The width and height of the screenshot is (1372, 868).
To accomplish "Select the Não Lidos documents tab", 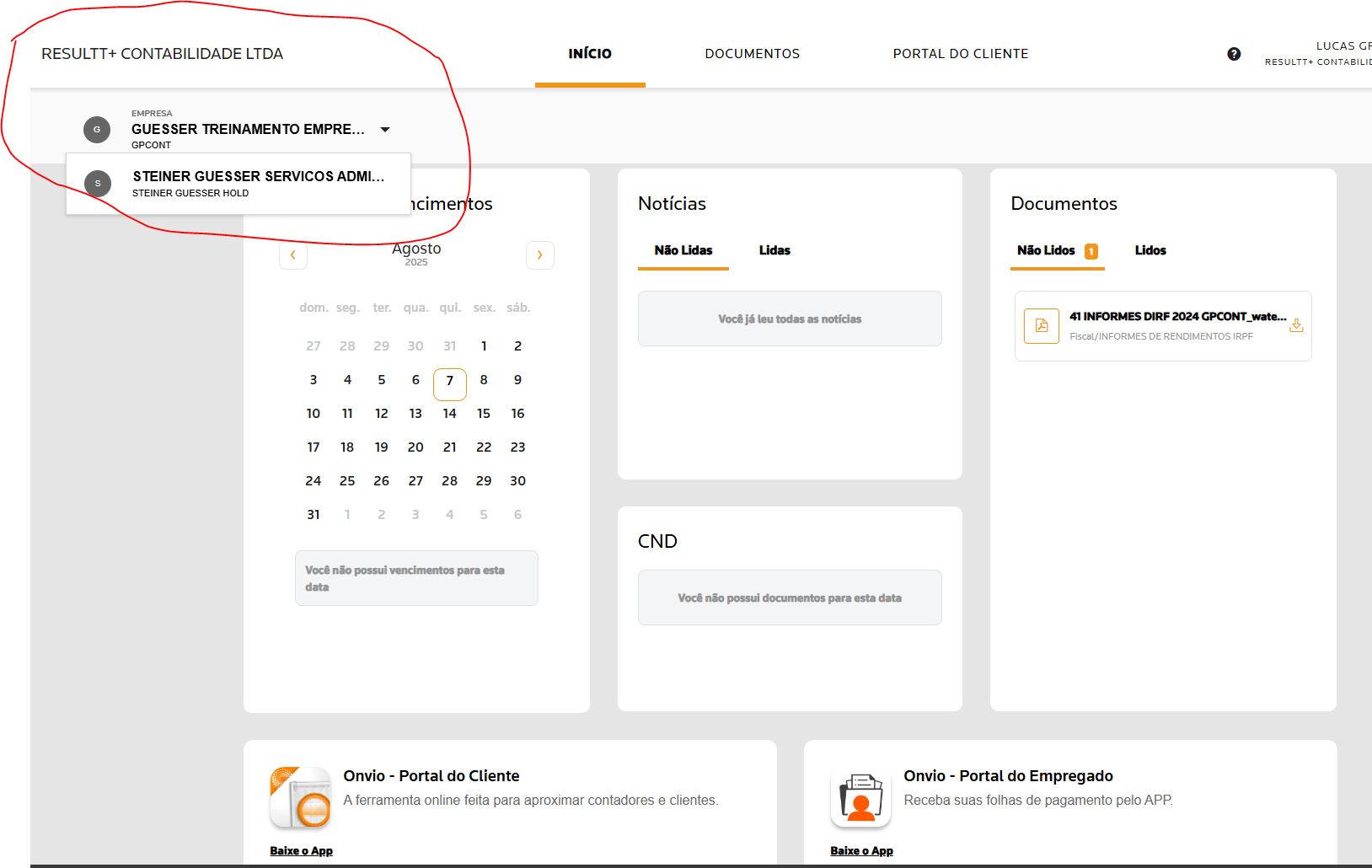I will click(x=1046, y=250).
